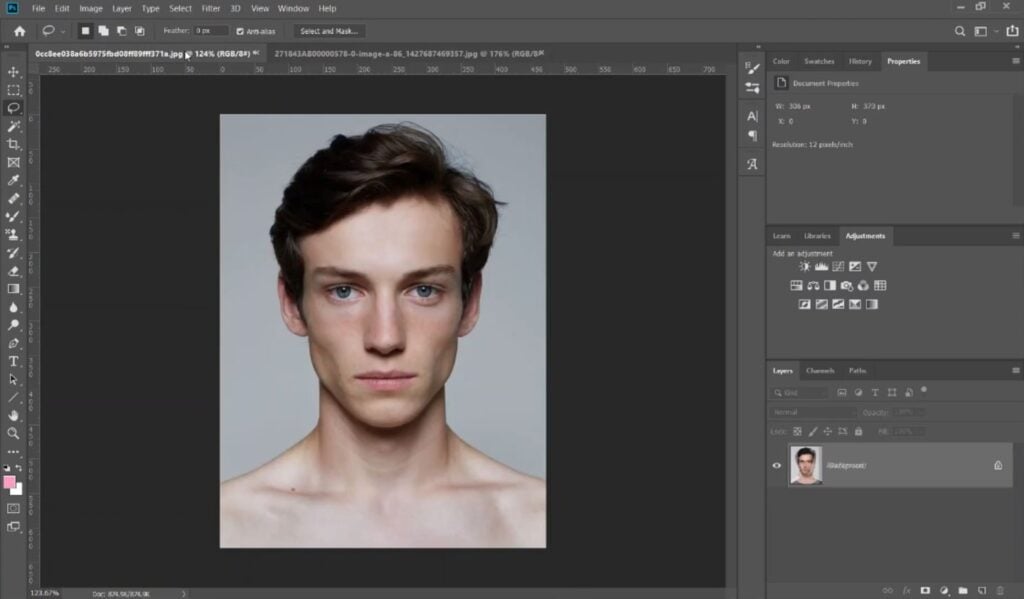Choose Subtract from selection mode
The image size is (1024, 599).
tap(121, 31)
